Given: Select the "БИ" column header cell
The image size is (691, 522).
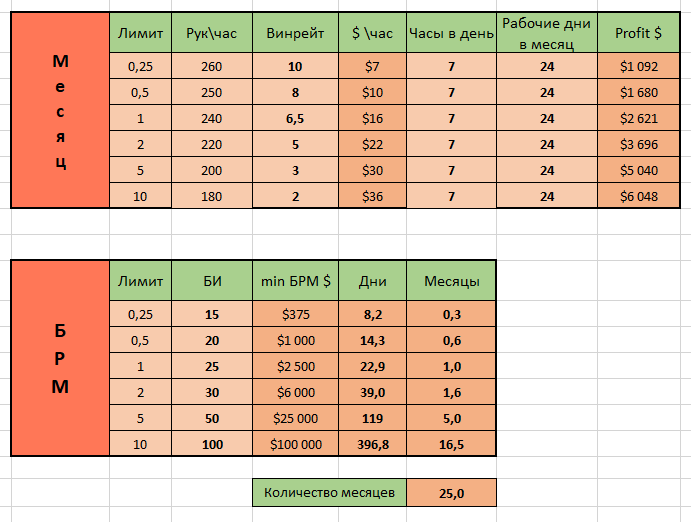Looking at the screenshot, I should coord(212,282).
